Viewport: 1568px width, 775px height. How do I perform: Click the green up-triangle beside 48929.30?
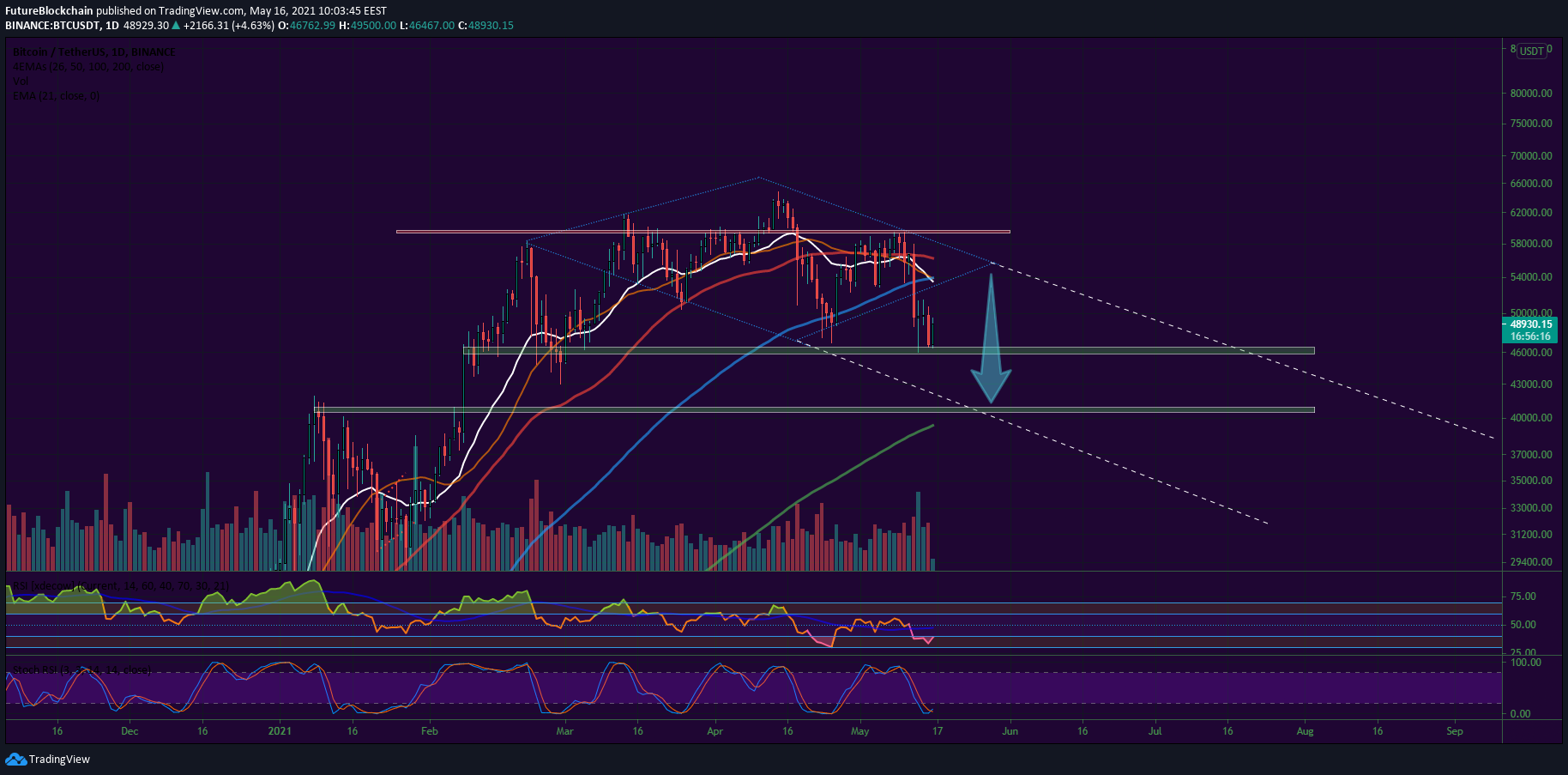coord(176,26)
